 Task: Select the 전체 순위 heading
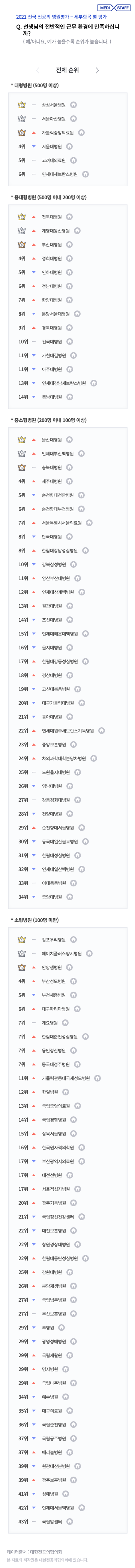pyautogui.click(x=67, y=70)
